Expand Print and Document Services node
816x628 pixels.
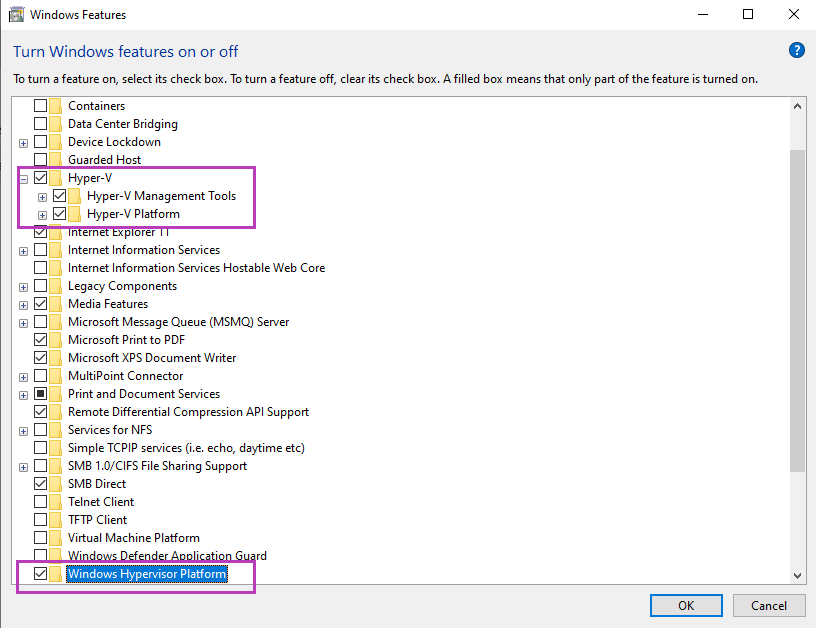(x=23, y=395)
